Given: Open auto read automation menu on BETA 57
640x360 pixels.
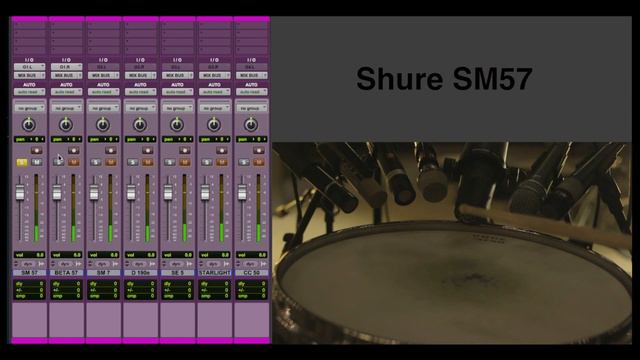Looking at the screenshot, I should [x=67, y=92].
